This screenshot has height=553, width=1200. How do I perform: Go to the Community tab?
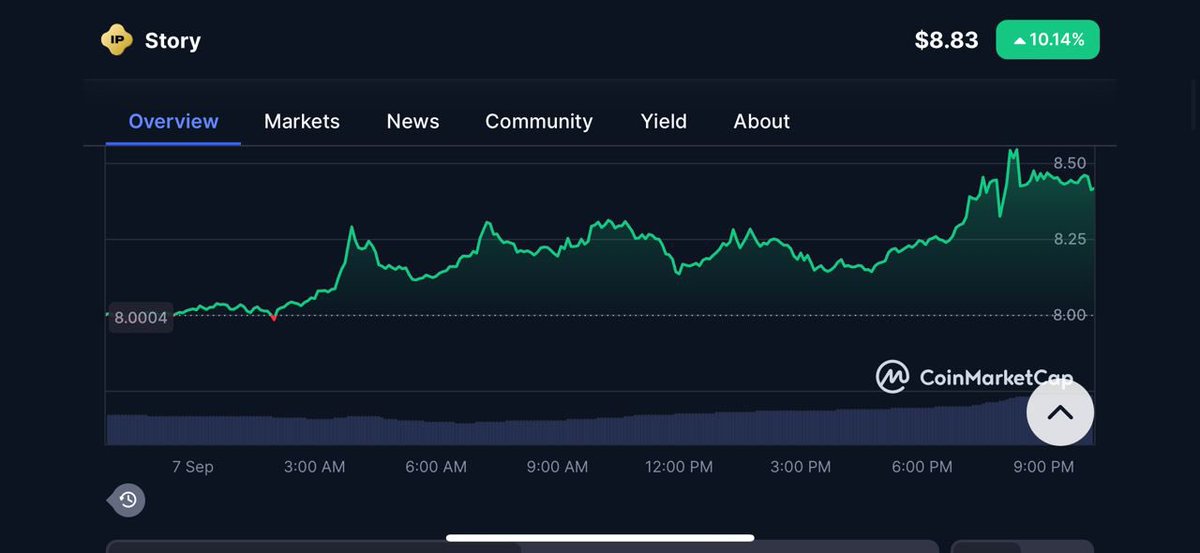coord(539,122)
